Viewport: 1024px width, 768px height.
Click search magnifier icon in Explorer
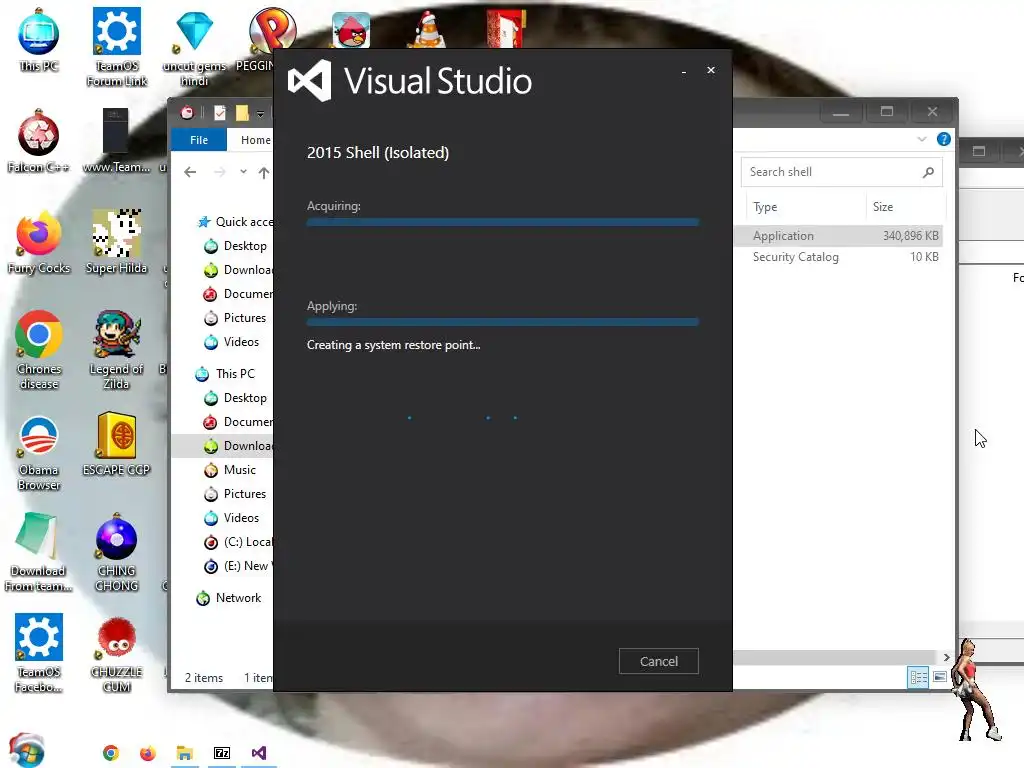[x=928, y=172]
